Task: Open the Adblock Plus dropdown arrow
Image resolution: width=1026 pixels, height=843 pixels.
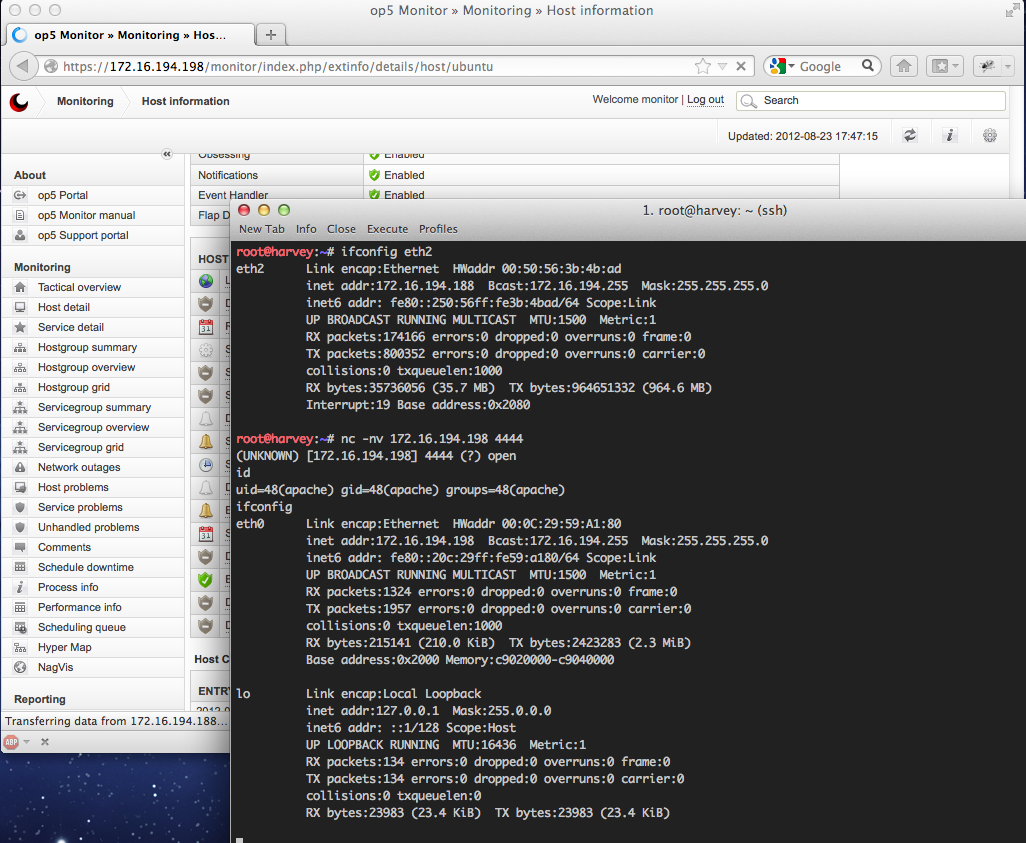Action: [27, 742]
